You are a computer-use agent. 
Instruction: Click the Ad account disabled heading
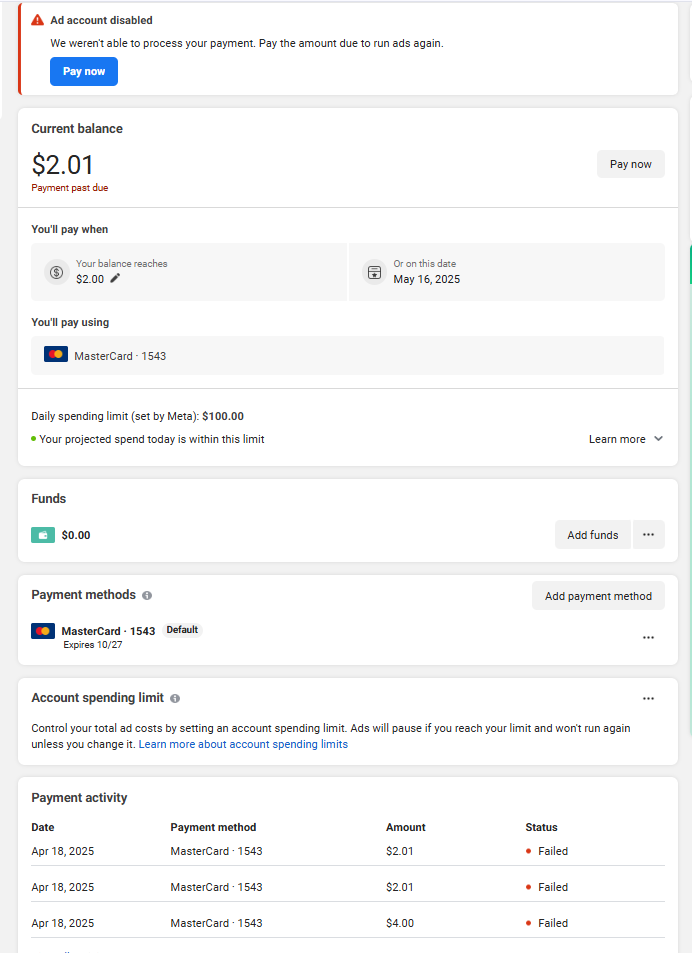coord(101,20)
